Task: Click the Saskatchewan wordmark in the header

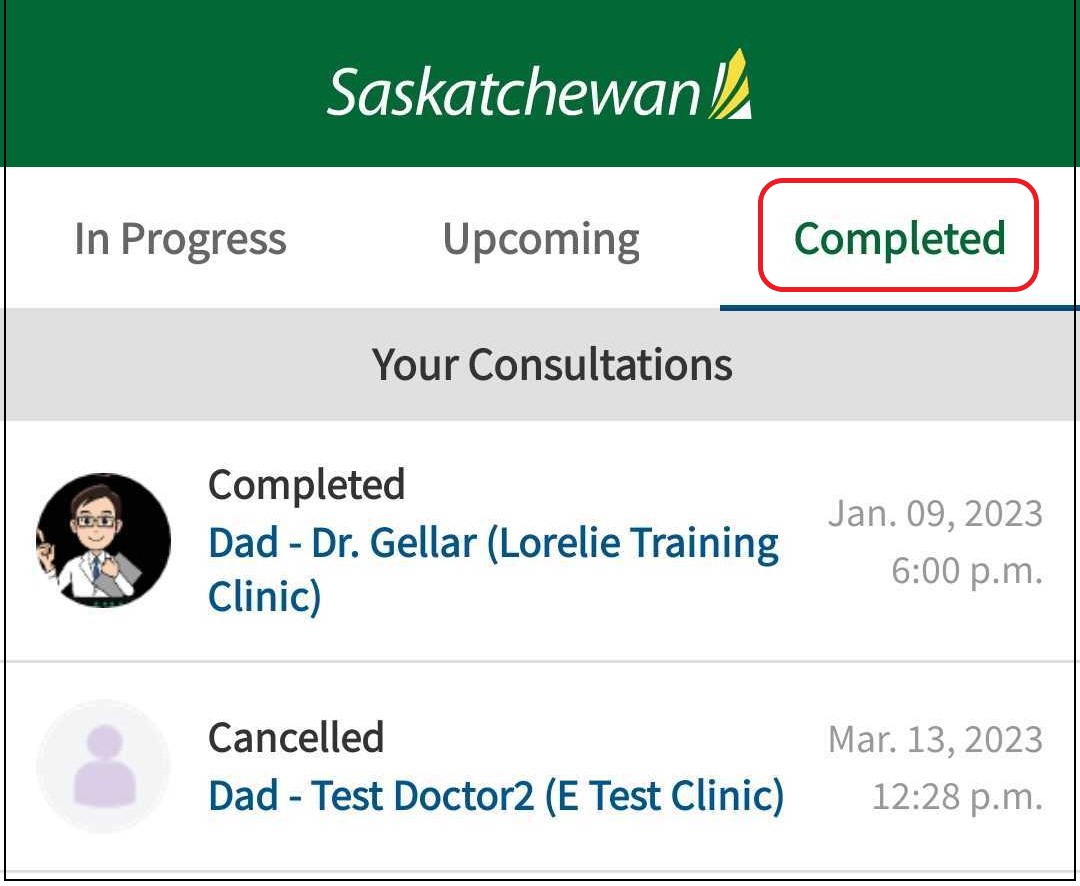Action: pyautogui.click(x=515, y=92)
